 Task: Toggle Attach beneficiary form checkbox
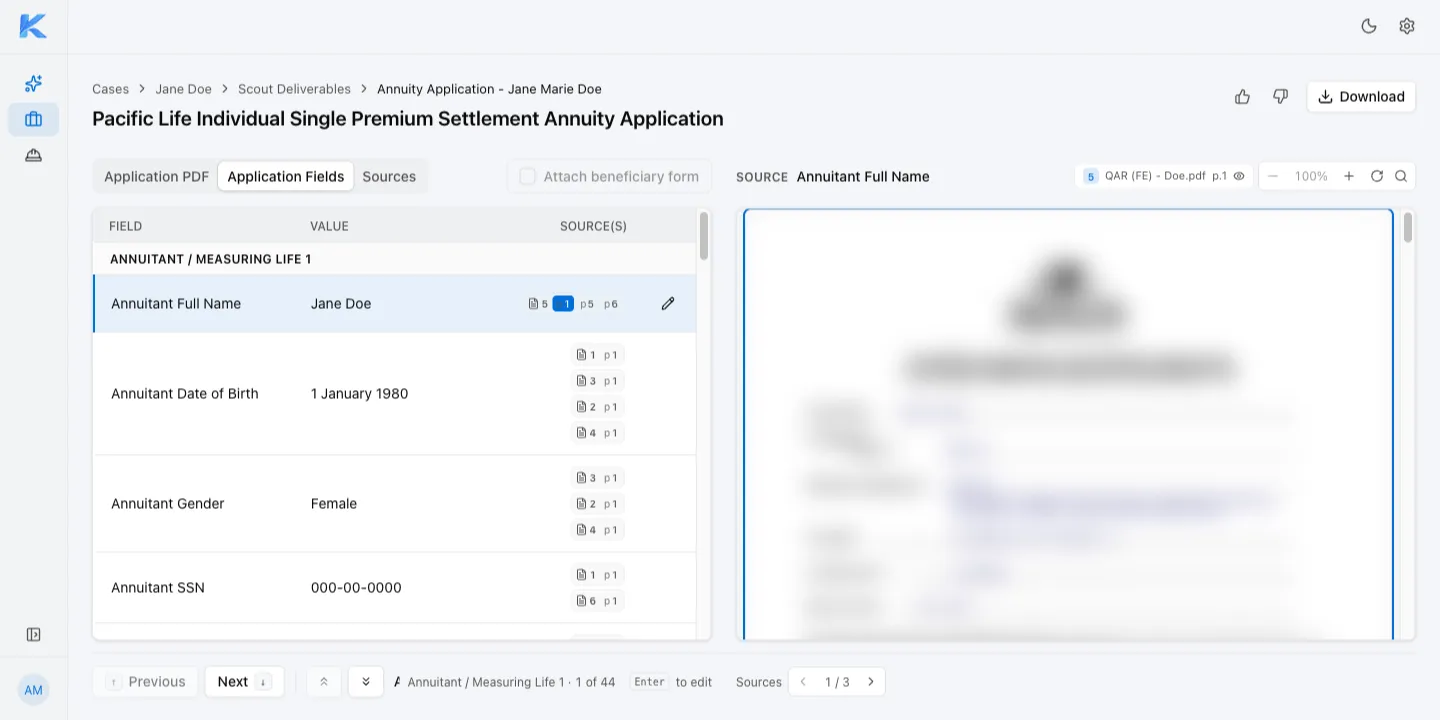click(527, 176)
